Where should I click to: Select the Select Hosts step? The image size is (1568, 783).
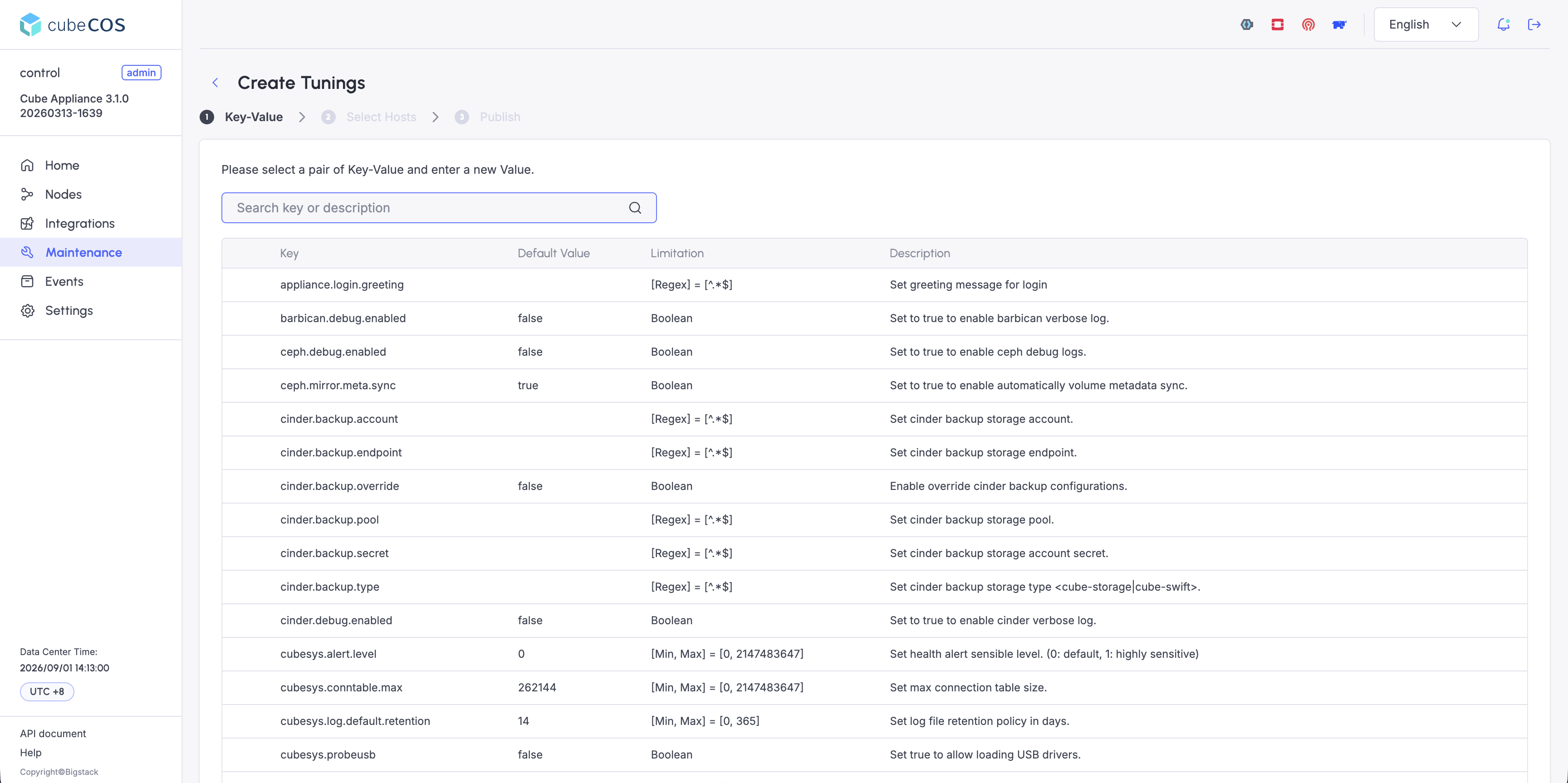(369, 117)
